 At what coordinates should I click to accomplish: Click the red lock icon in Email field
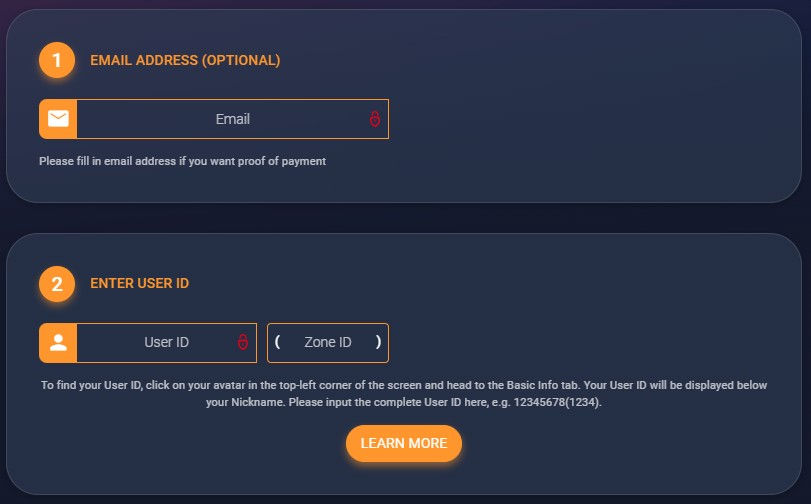[375, 119]
